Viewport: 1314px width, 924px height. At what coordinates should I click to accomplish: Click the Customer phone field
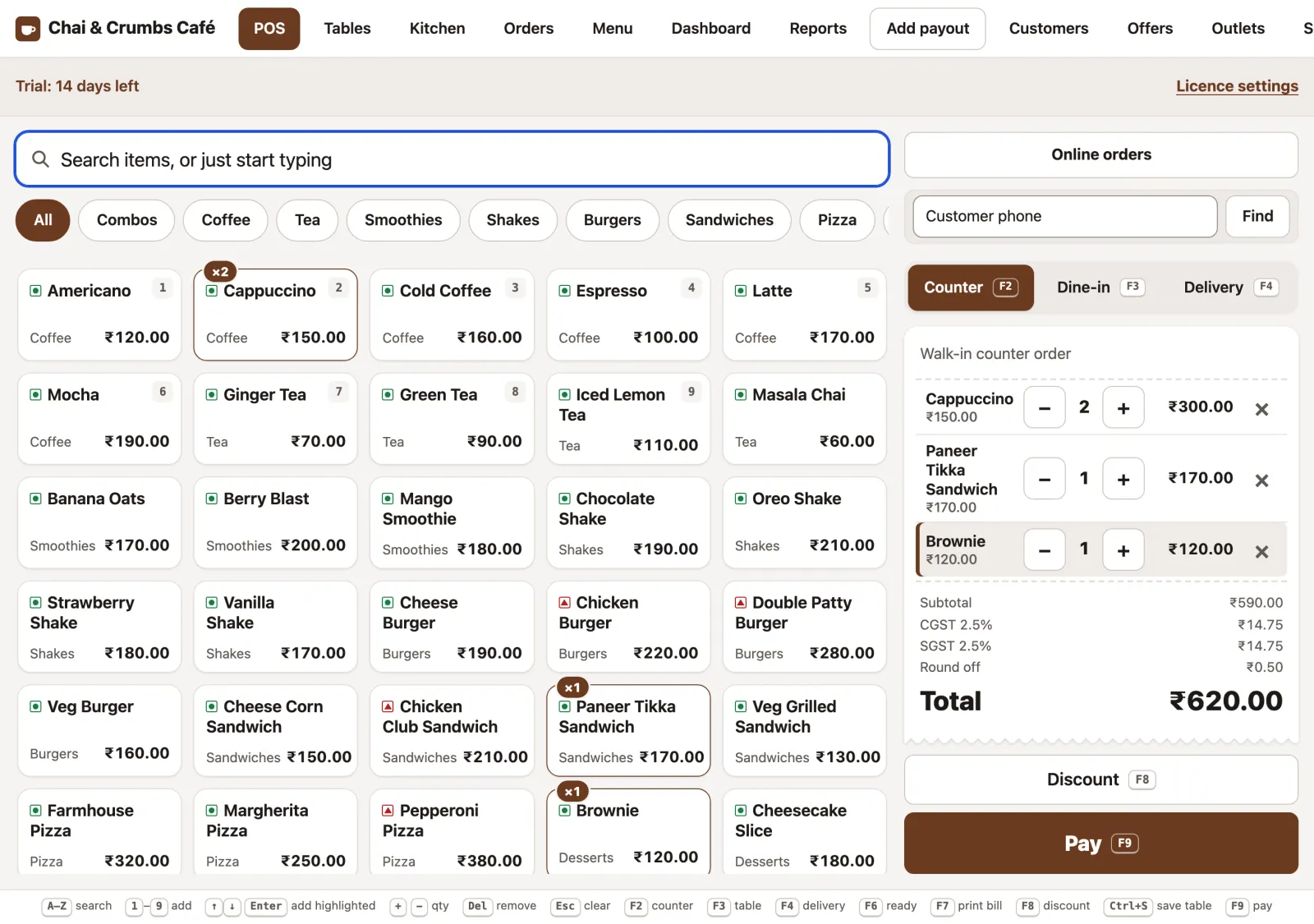1064,216
